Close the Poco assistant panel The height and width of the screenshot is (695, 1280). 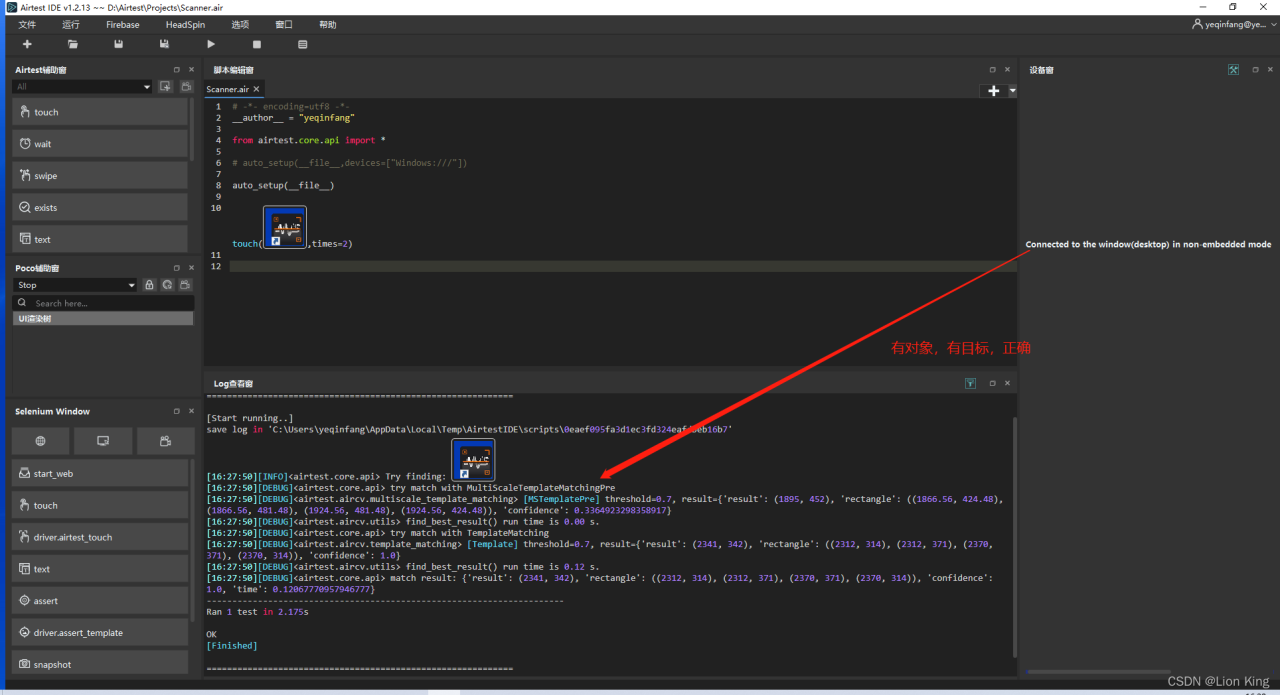coord(191,268)
